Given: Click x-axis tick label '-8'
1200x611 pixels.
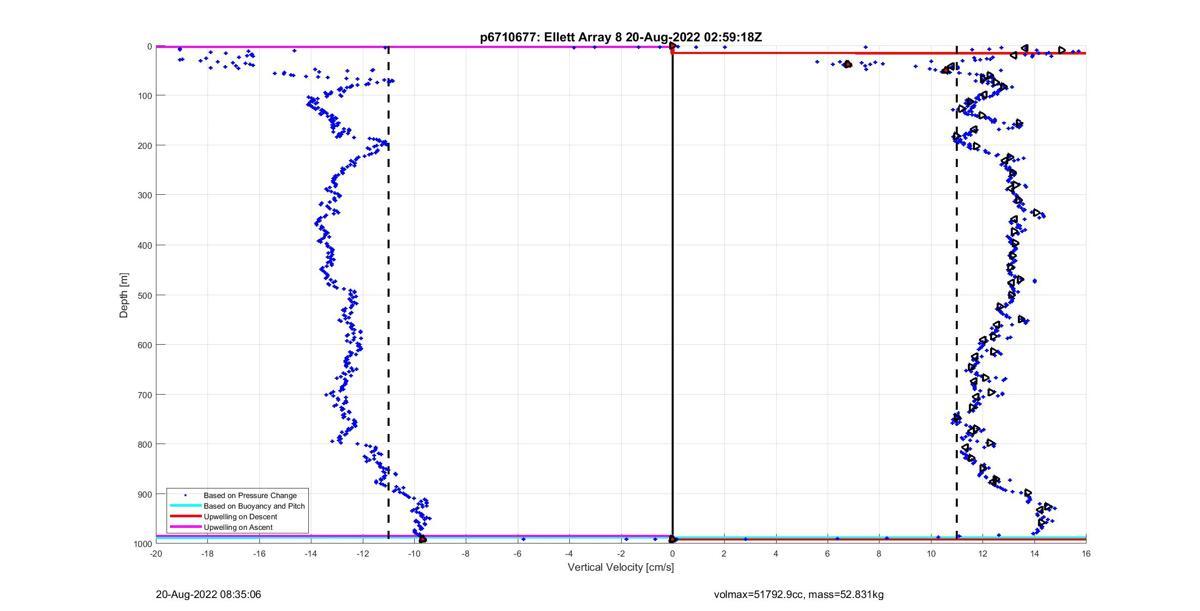Looking at the screenshot, I should pos(466,553).
